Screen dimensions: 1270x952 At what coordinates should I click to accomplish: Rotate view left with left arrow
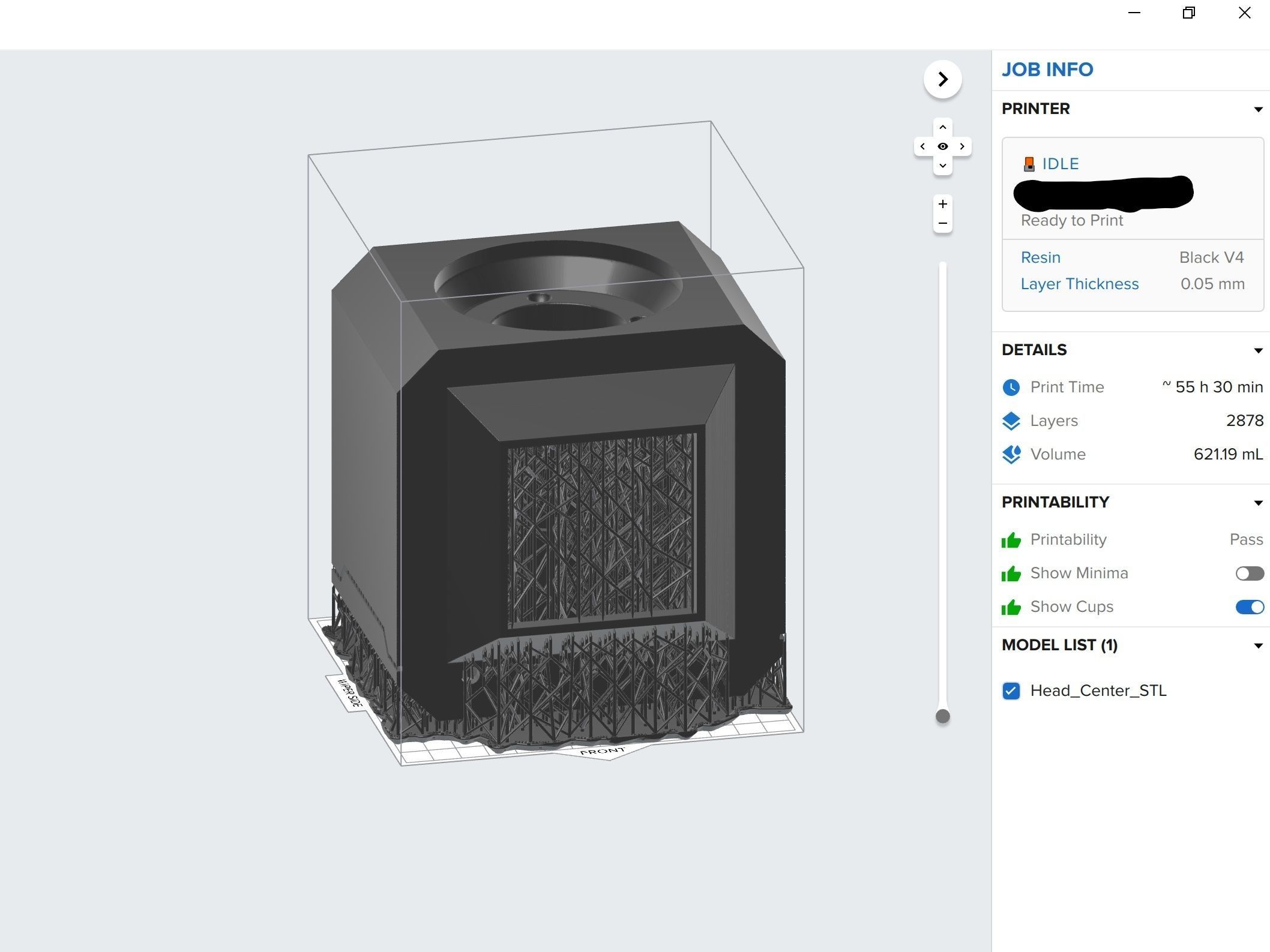coord(922,146)
